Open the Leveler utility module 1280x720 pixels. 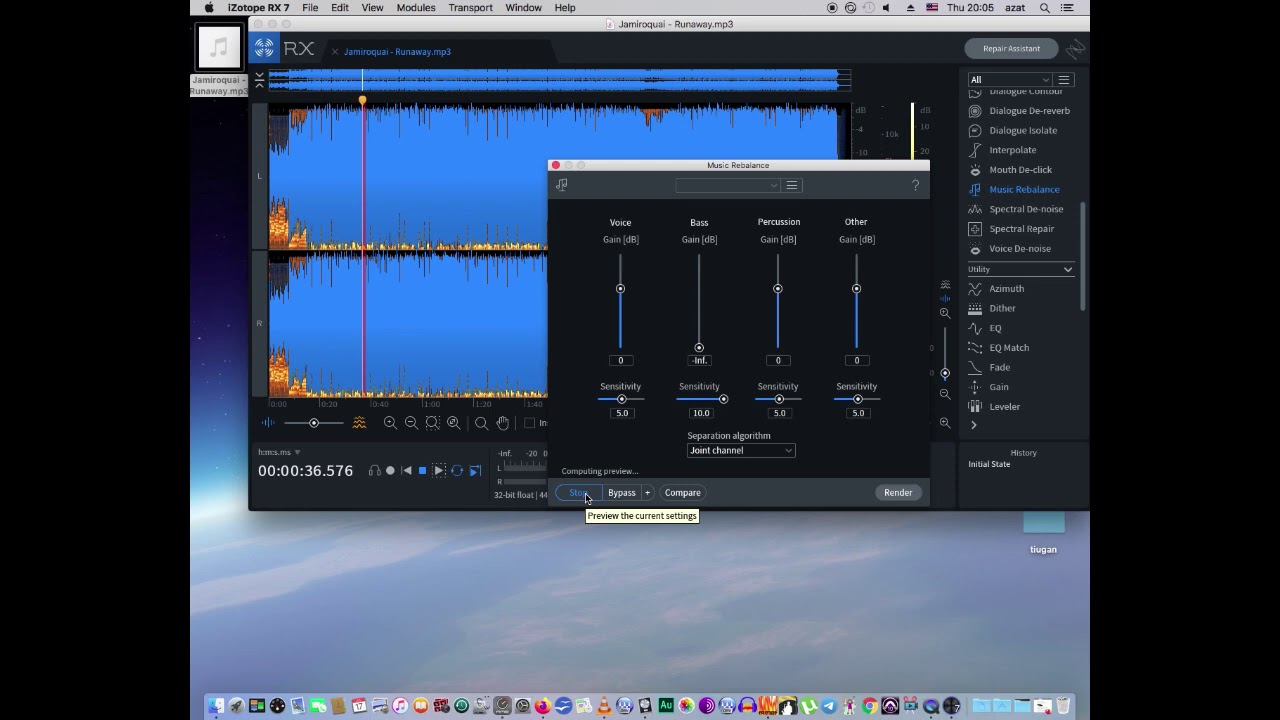996,407
